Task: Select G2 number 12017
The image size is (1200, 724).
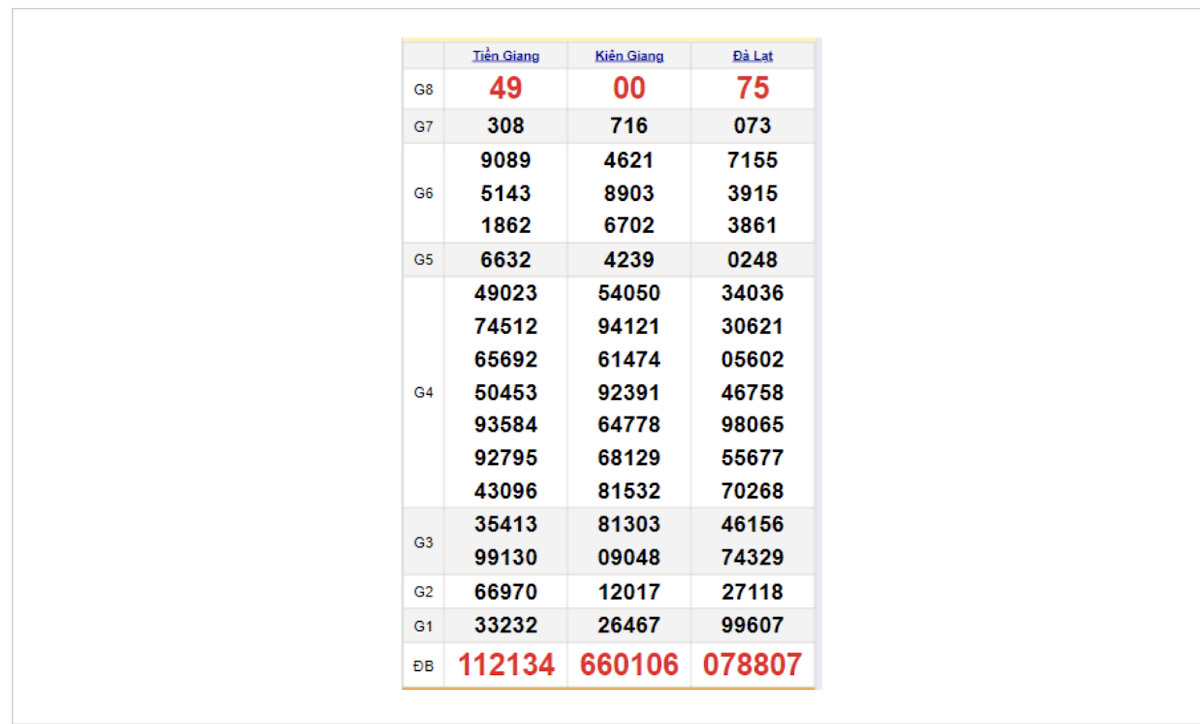Action: pos(629,592)
